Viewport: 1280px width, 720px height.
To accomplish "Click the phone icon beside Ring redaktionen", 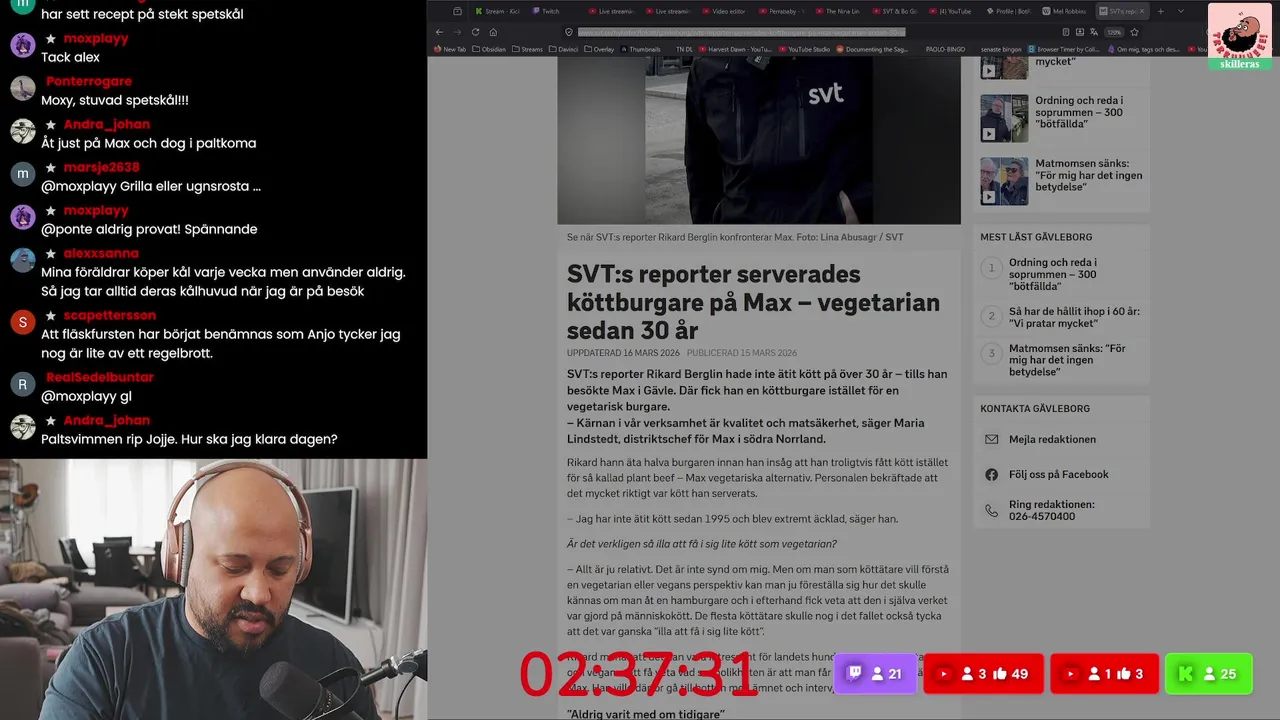I will coord(992,510).
